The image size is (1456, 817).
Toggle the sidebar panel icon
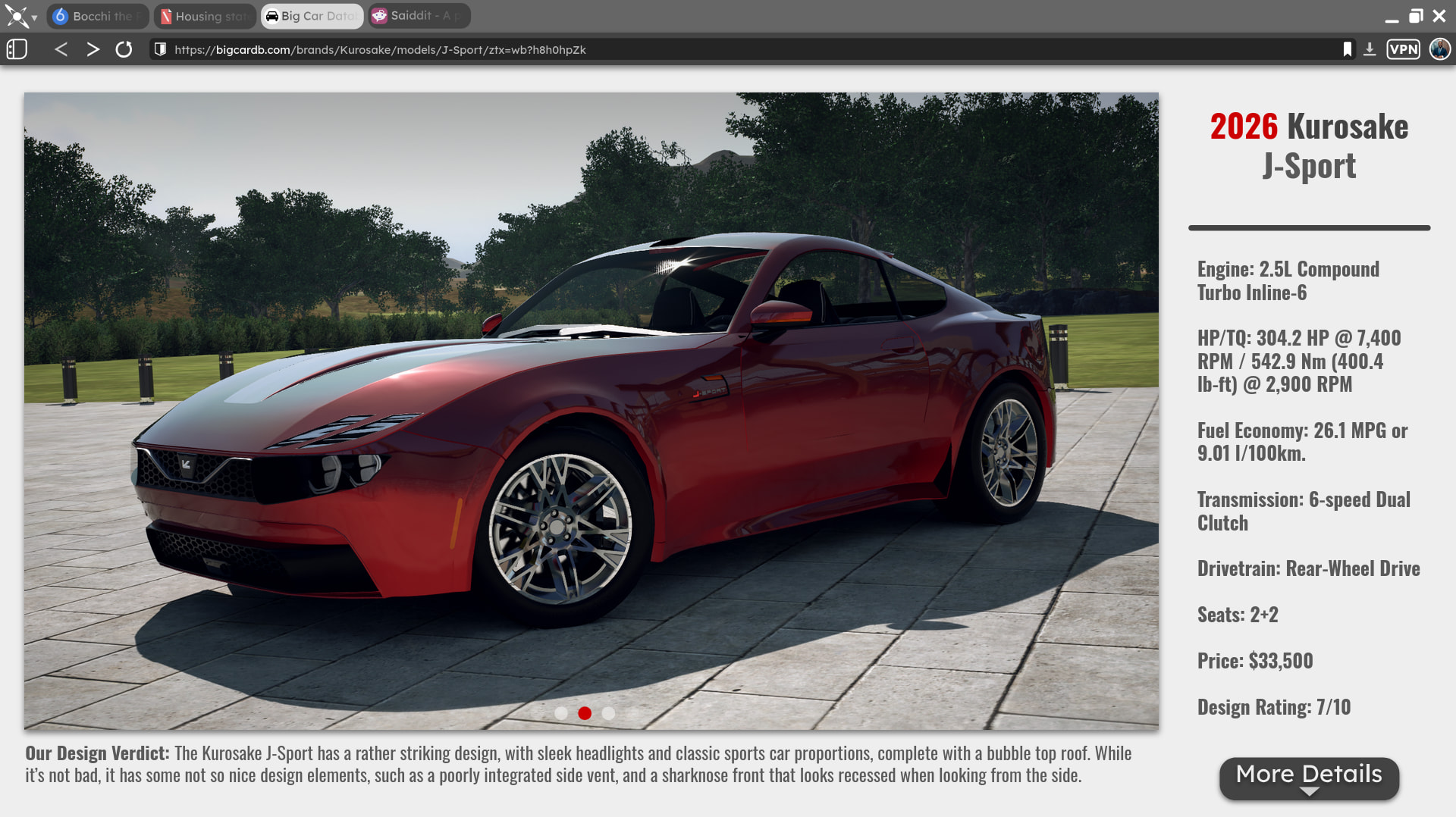point(17,50)
